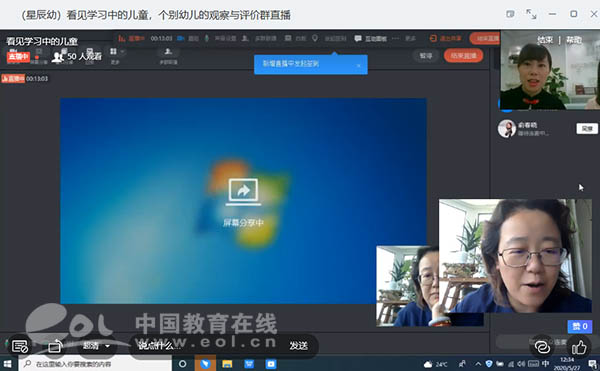Click the taskbar search box
The image size is (600, 371).
coord(95,364)
